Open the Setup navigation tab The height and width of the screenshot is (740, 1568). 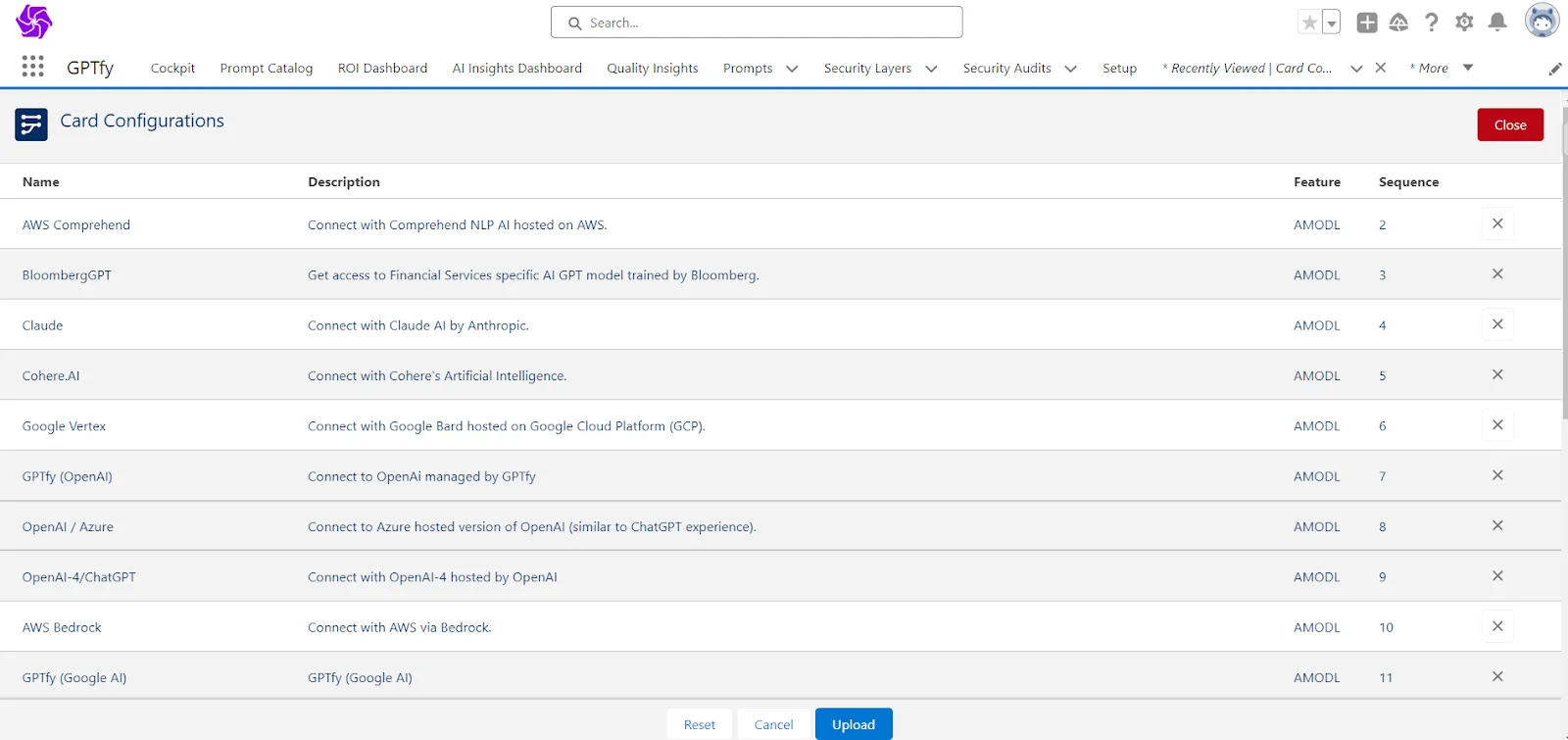coord(1119,68)
